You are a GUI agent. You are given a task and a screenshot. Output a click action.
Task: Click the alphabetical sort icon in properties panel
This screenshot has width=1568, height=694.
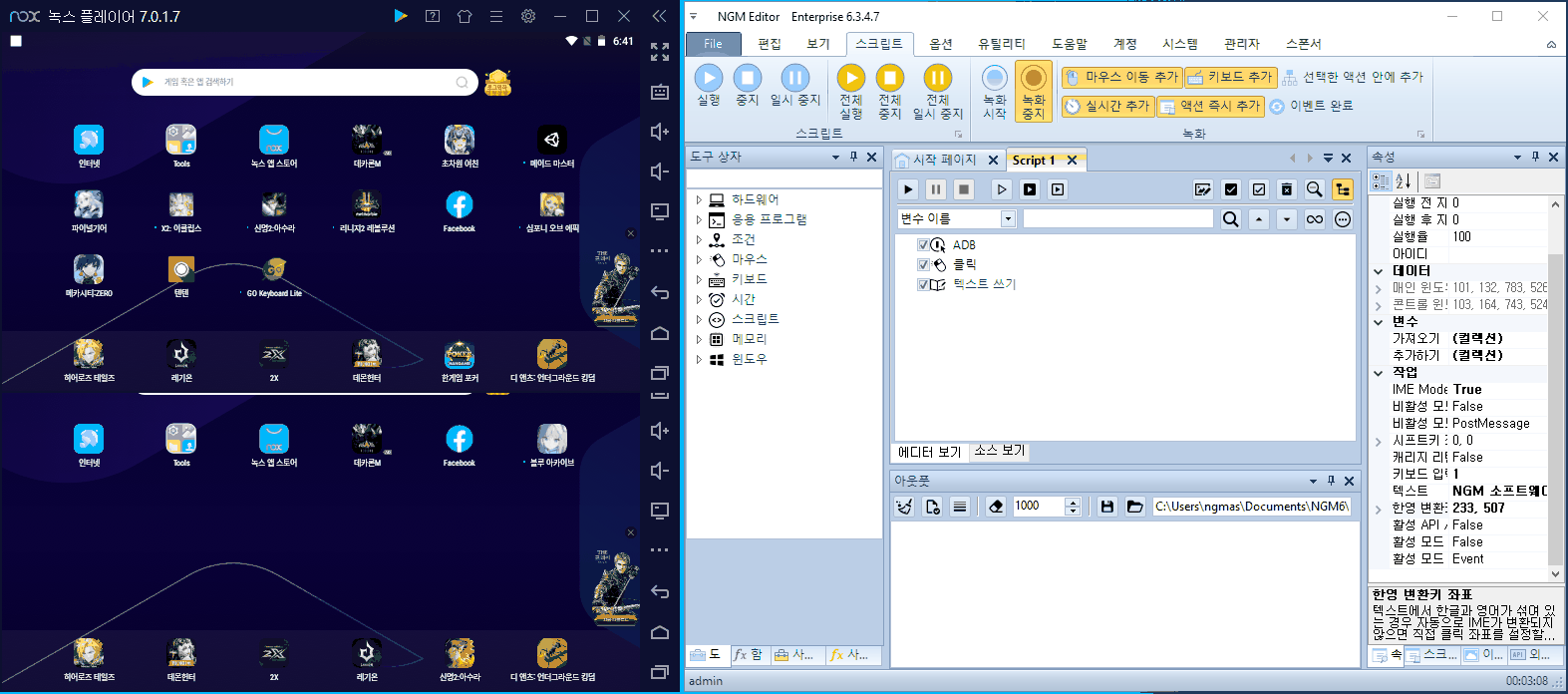point(1403,181)
